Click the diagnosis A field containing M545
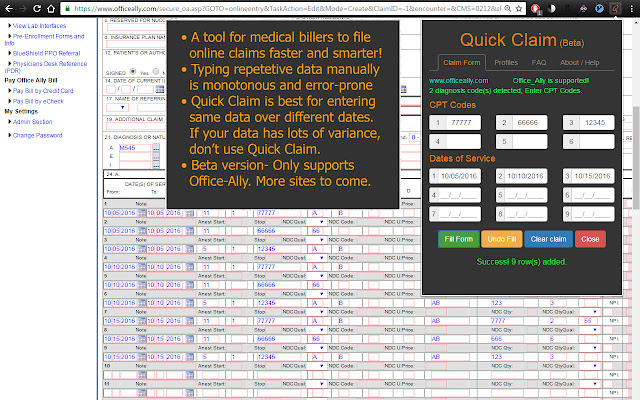This screenshot has width=640, height=400. [134, 148]
